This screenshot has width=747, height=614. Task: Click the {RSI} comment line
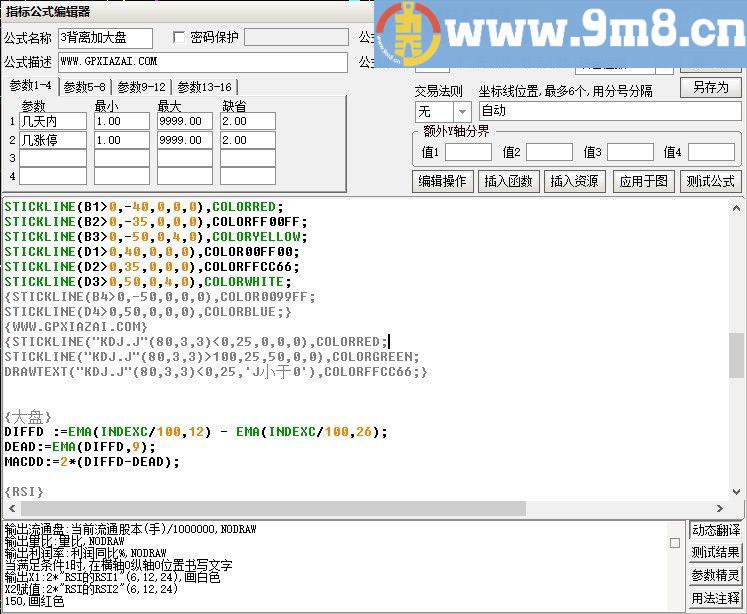tap(24, 492)
